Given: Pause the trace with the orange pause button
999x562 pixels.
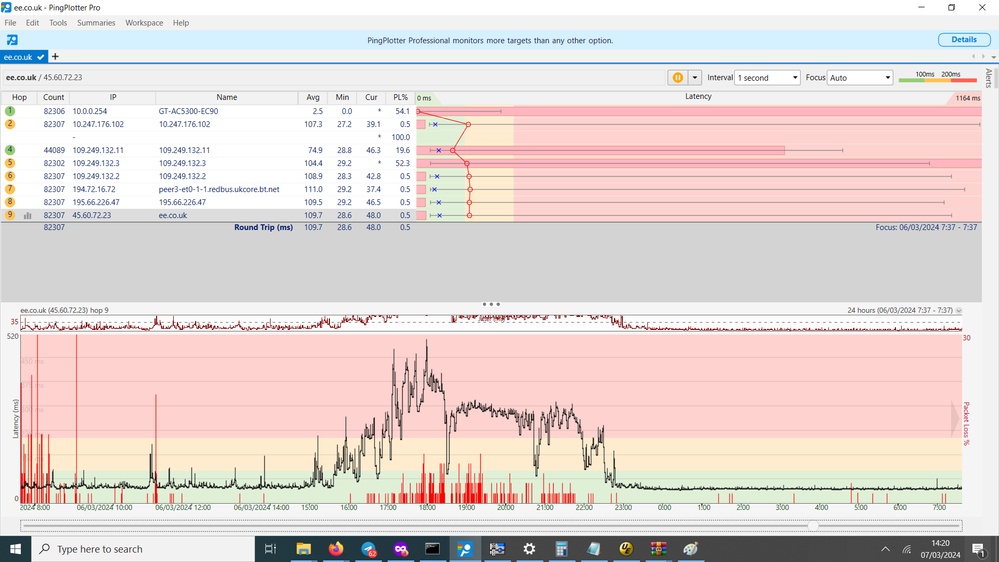Looking at the screenshot, I should (678, 78).
